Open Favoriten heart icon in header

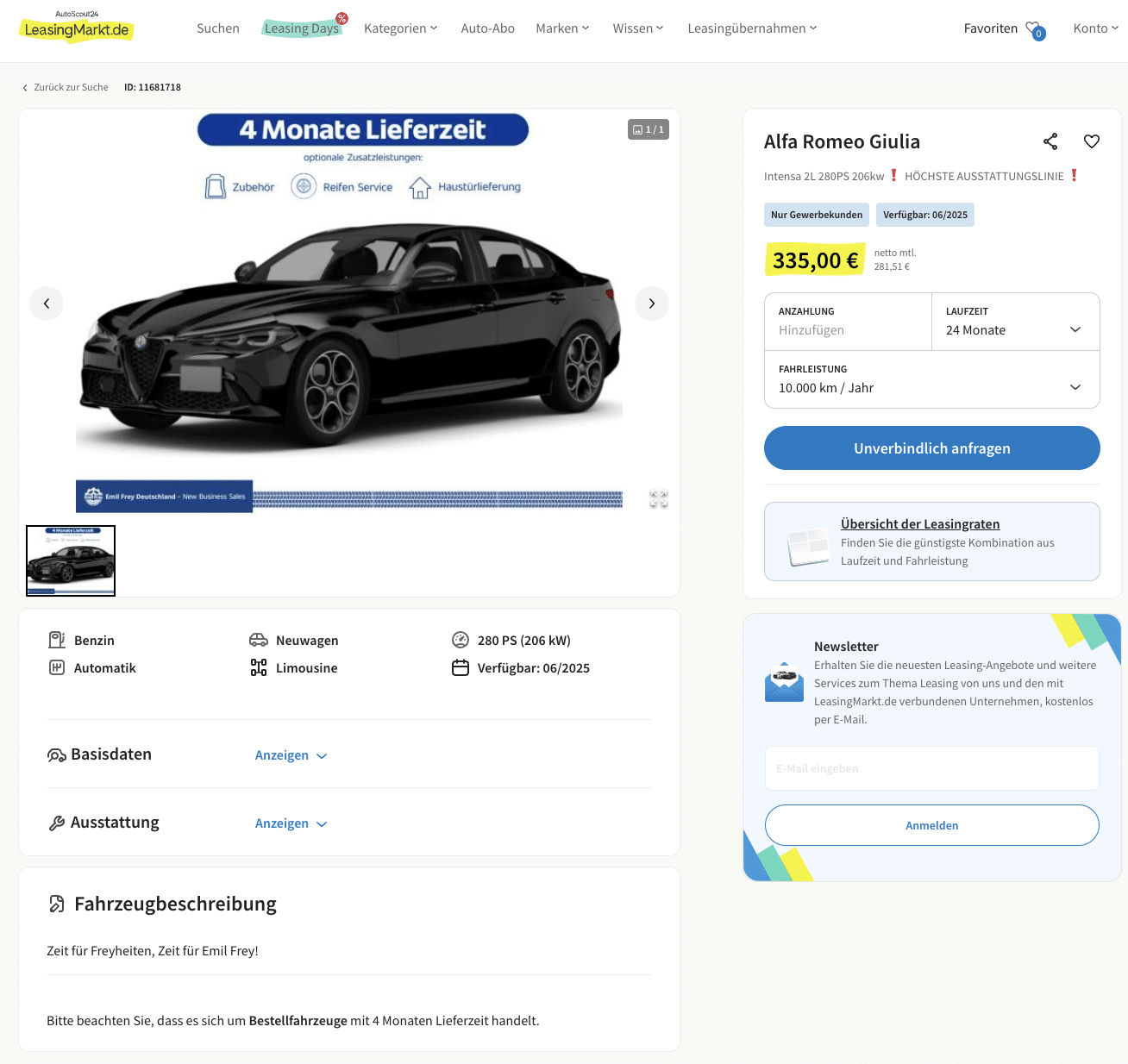click(1034, 28)
